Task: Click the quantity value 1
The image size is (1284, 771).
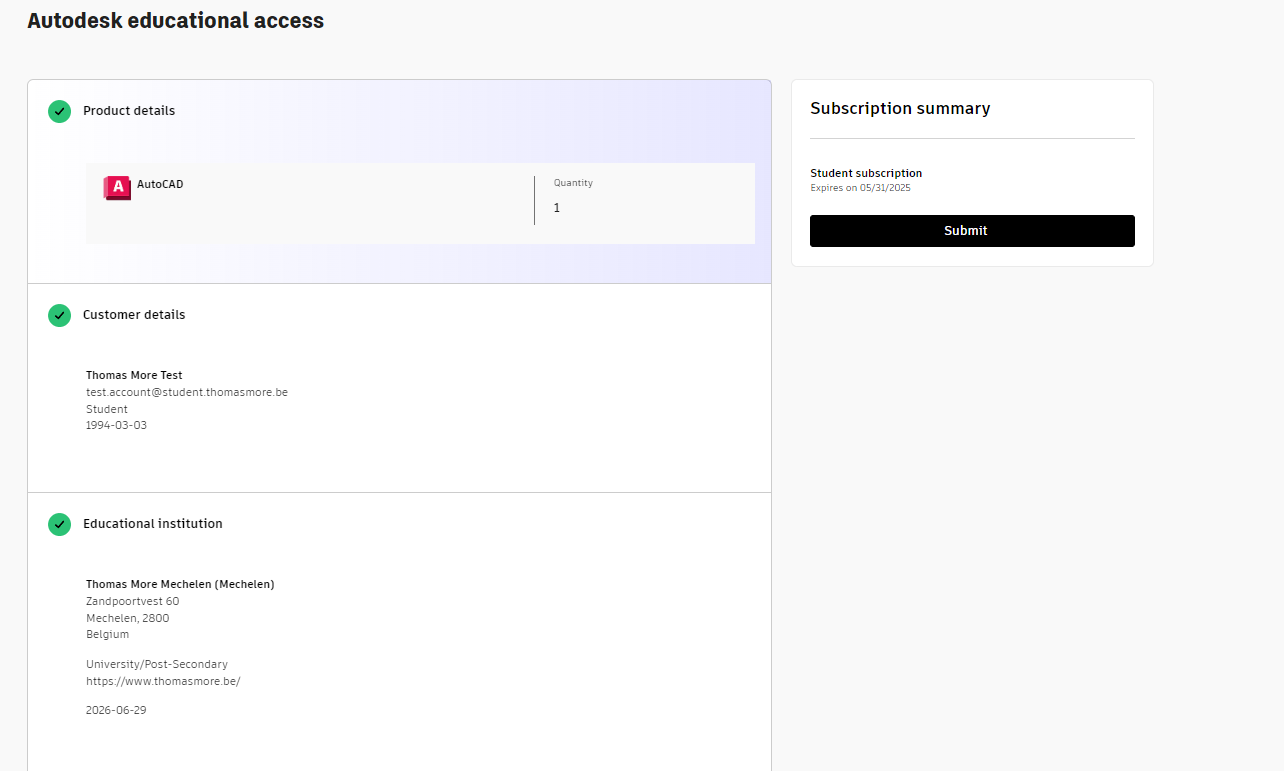Action: 557,208
